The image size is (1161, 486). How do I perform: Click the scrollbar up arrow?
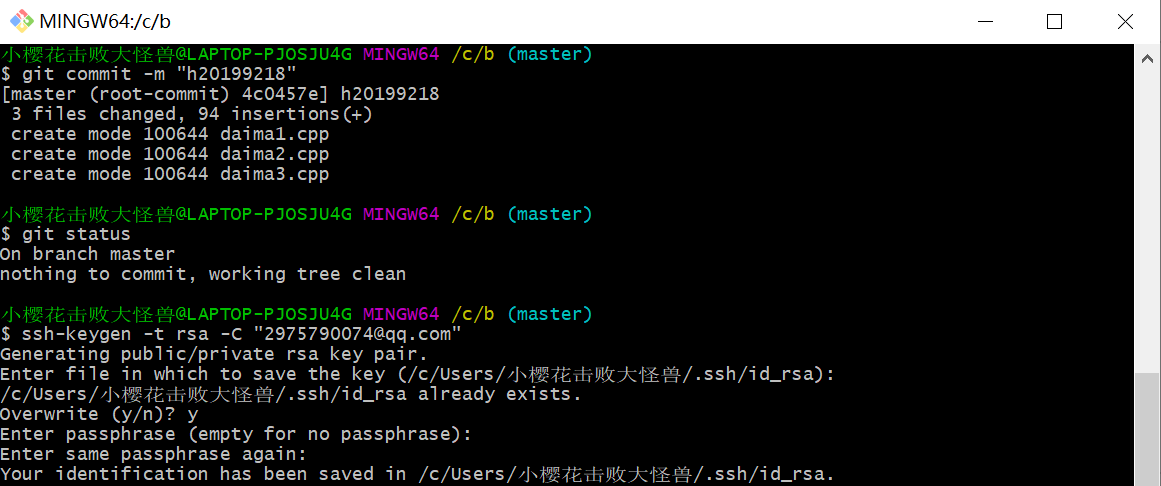(x=1147, y=57)
